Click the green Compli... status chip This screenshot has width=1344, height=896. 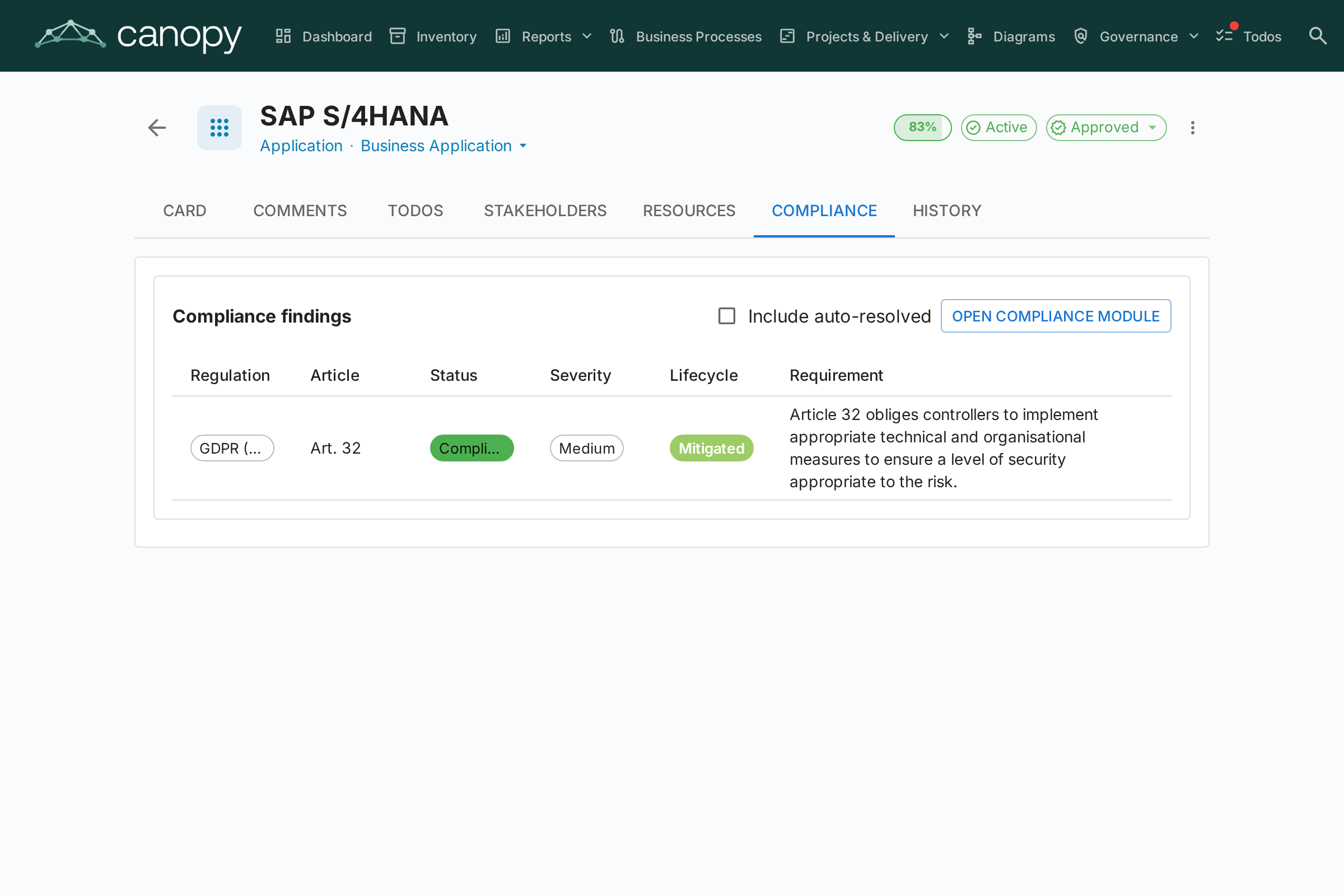tap(472, 448)
